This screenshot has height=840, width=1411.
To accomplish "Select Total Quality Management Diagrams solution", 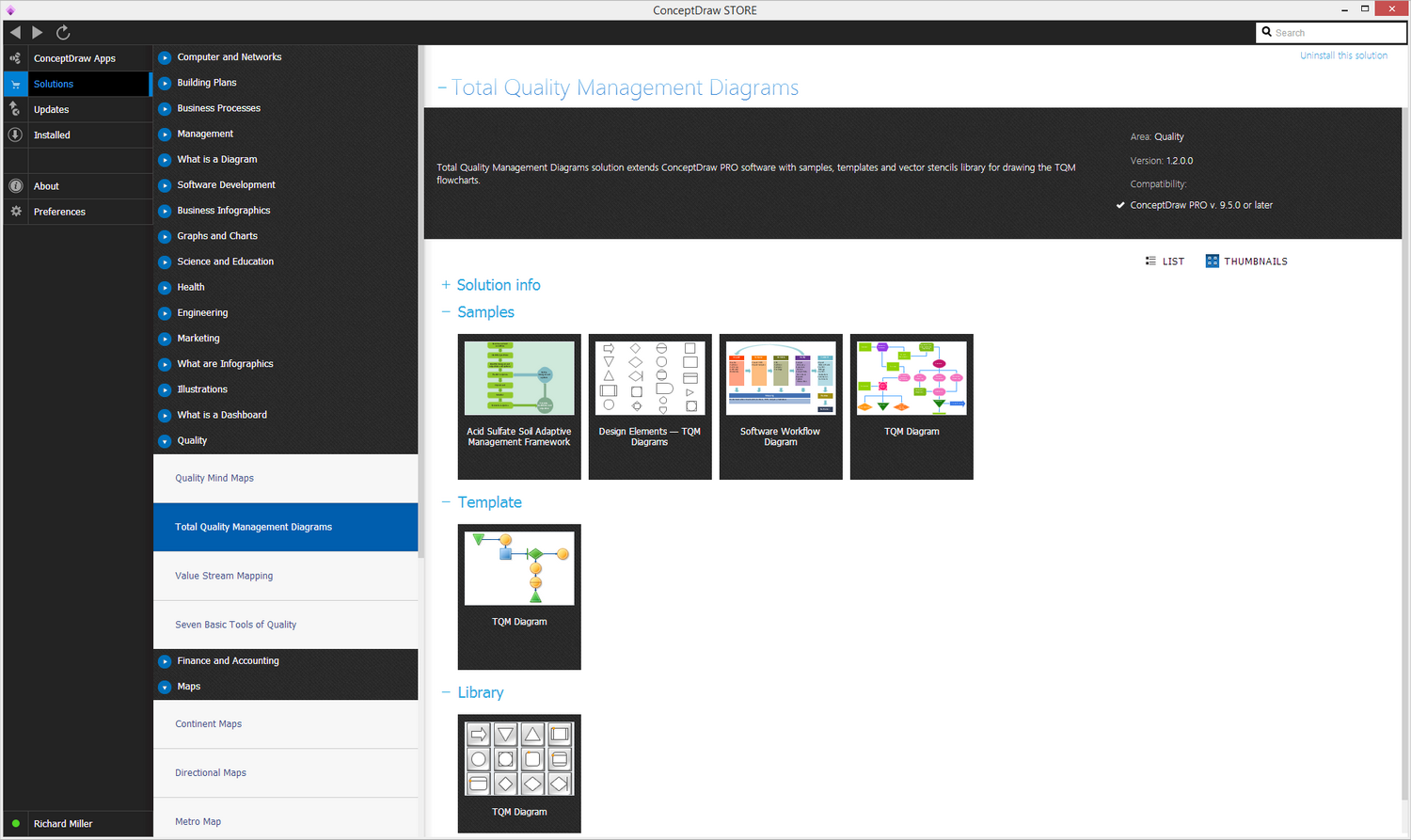I will click(x=286, y=527).
